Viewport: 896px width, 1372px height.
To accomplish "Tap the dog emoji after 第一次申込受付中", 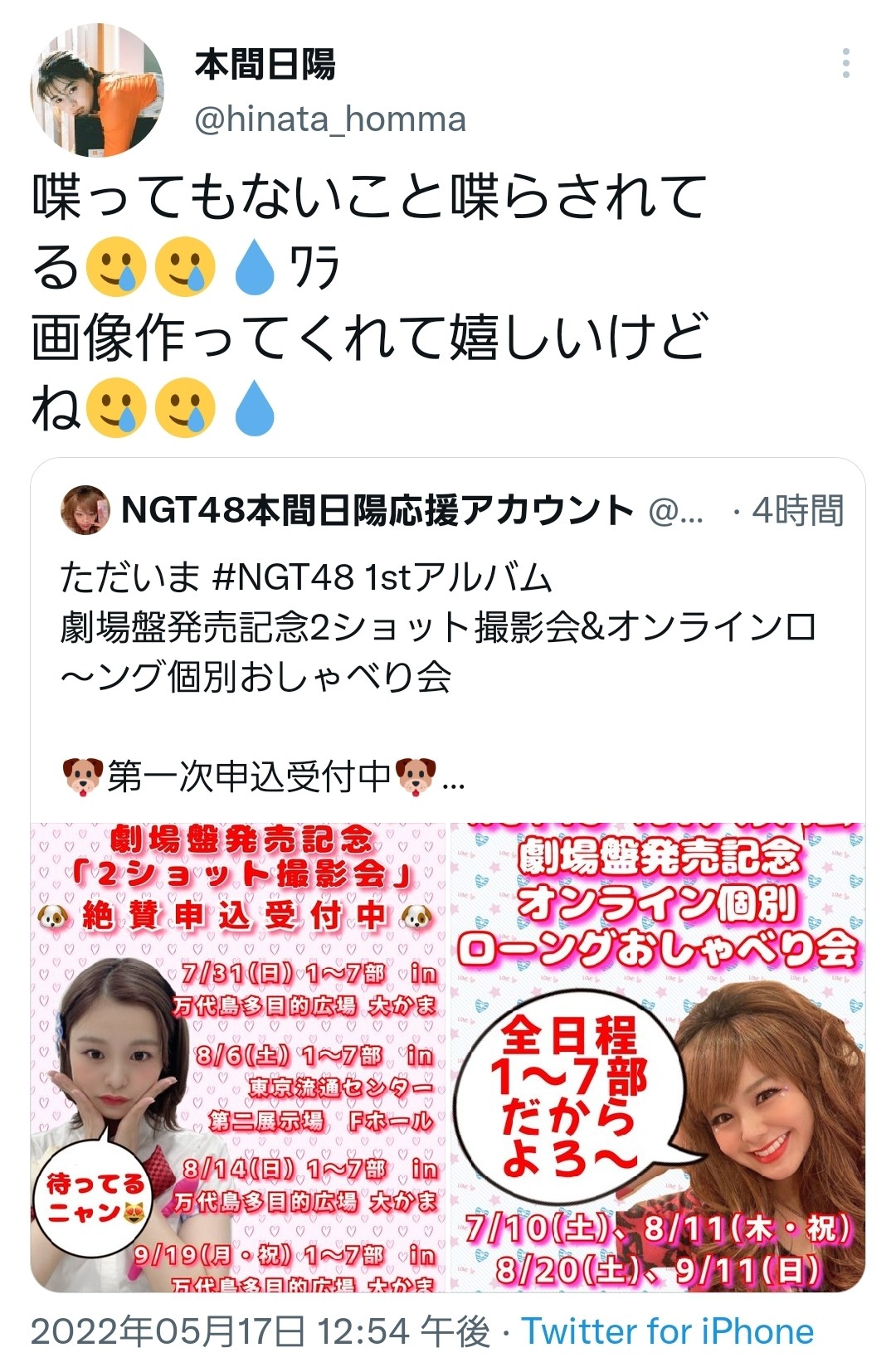I will 416,776.
